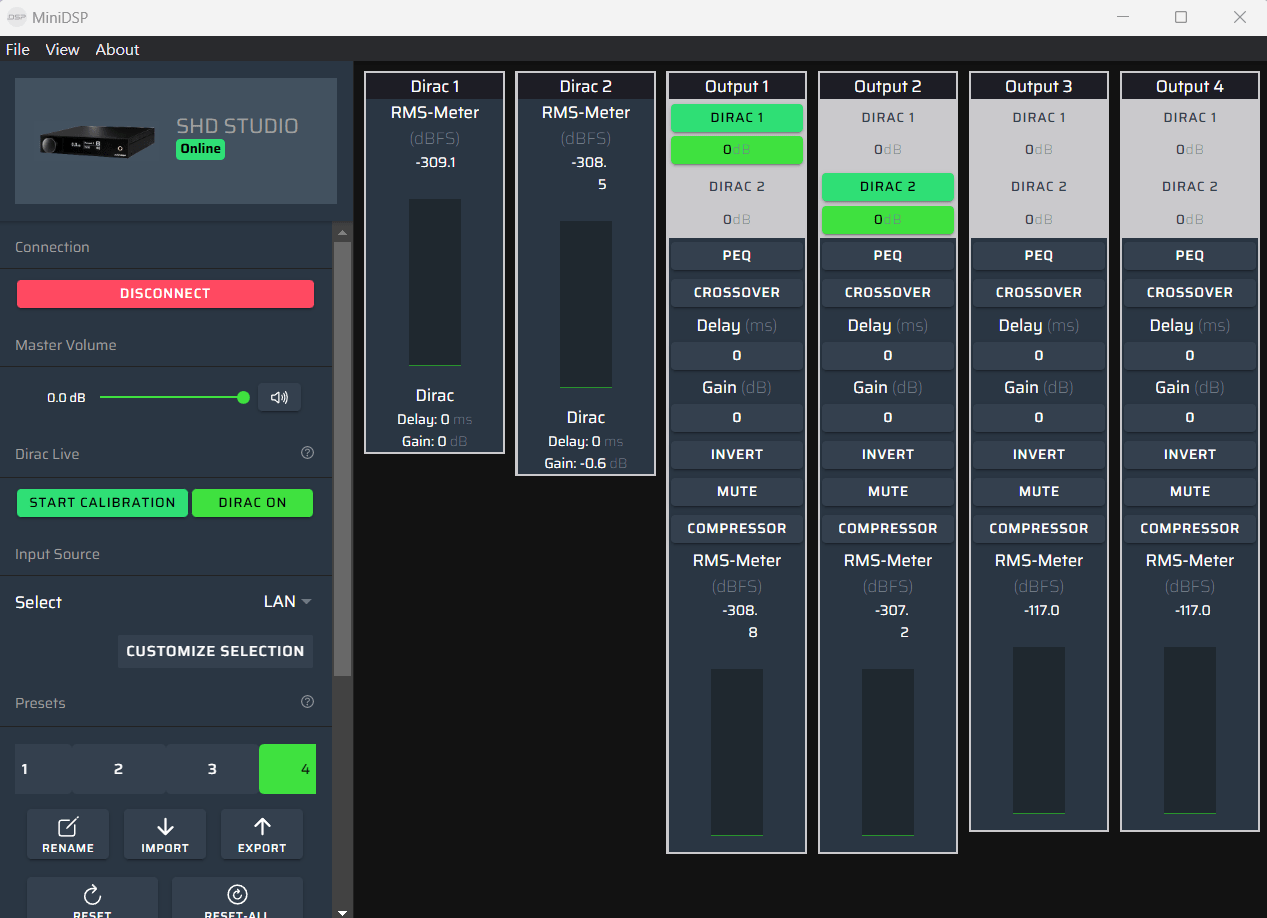Click the Import preset arrow icon

click(x=165, y=834)
